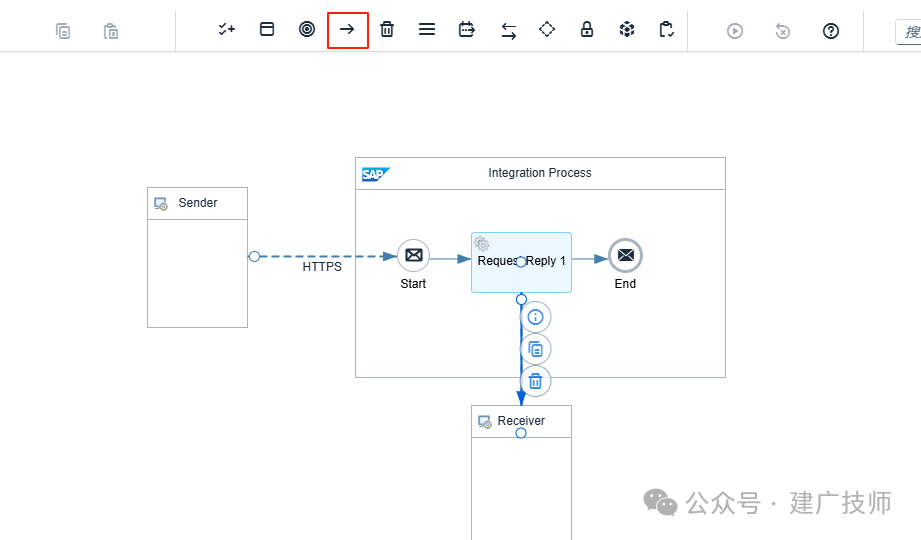921x540 pixels.
Task: Select the connector arrow tool
Action: [x=347, y=29]
